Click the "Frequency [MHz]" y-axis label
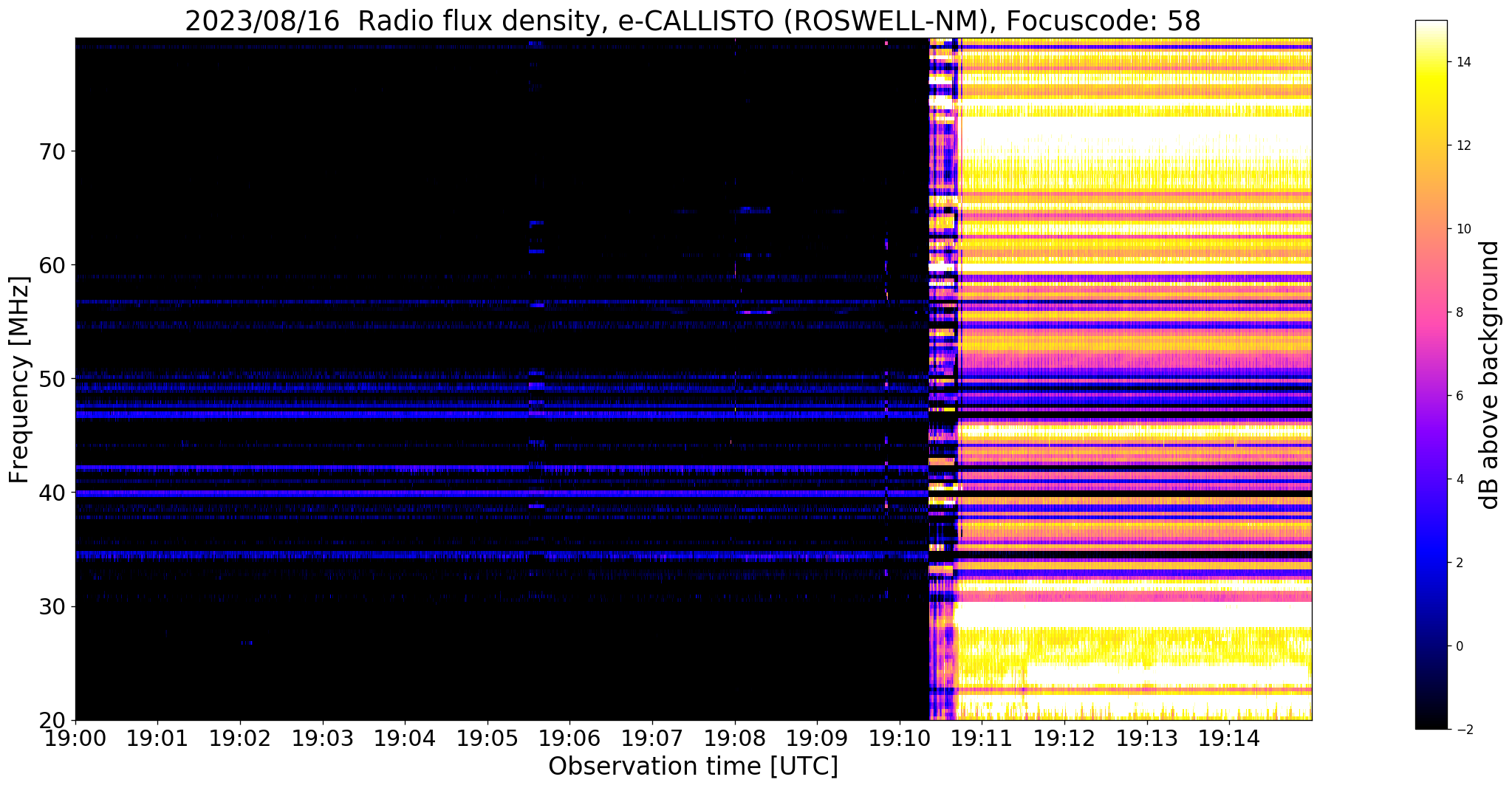The height and width of the screenshot is (788, 1512). click(x=19, y=380)
